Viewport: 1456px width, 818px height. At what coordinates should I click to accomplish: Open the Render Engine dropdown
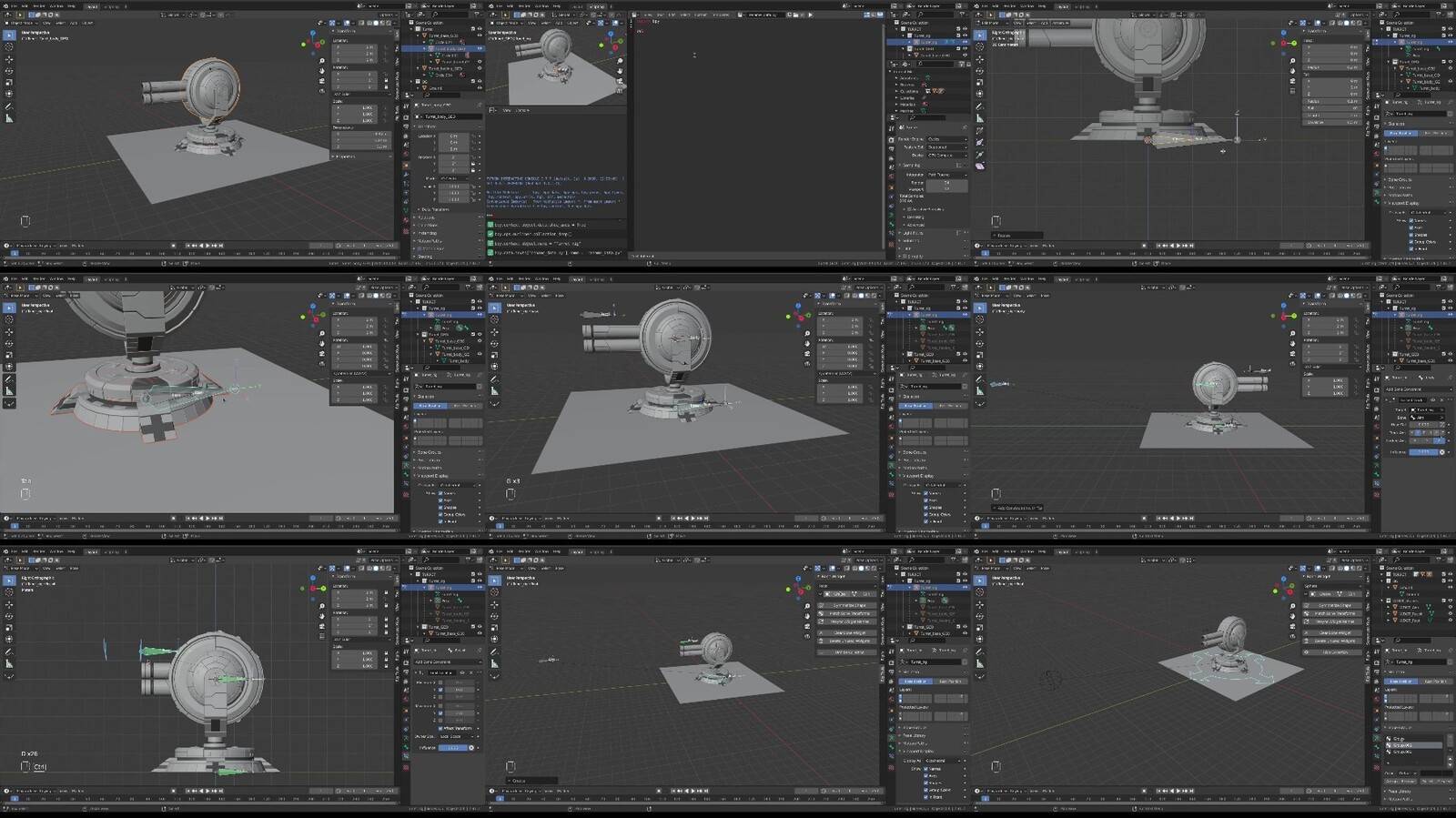(x=946, y=139)
